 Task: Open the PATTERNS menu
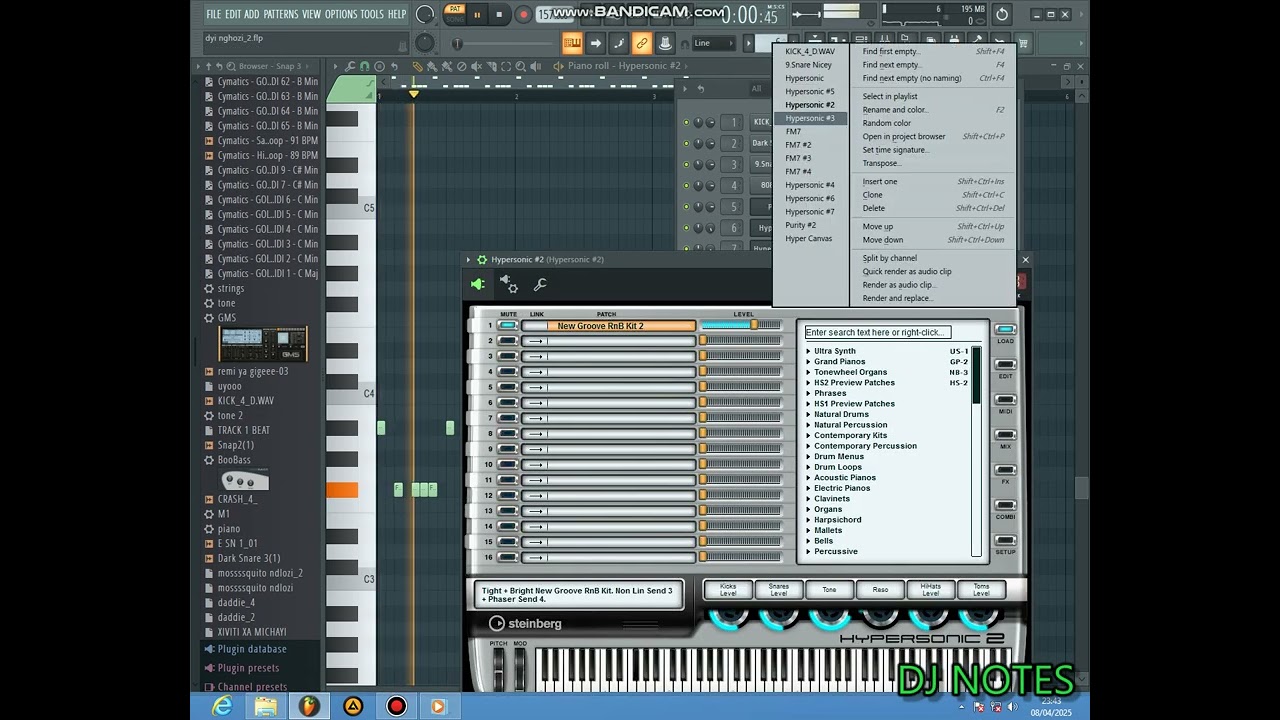(281, 14)
